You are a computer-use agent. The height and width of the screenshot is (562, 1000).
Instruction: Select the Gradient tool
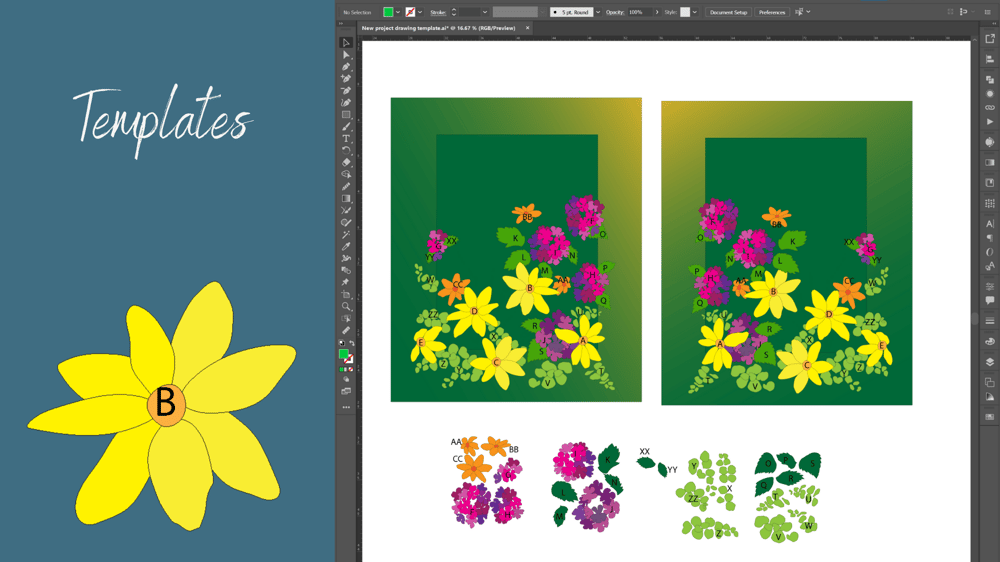click(x=346, y=198)
